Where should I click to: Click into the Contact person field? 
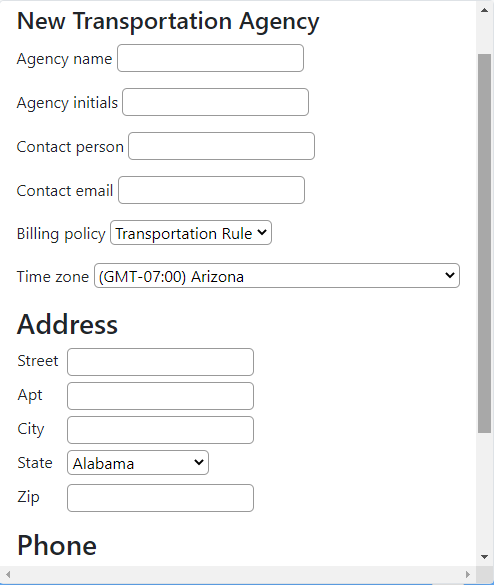(x=221, y=146)
